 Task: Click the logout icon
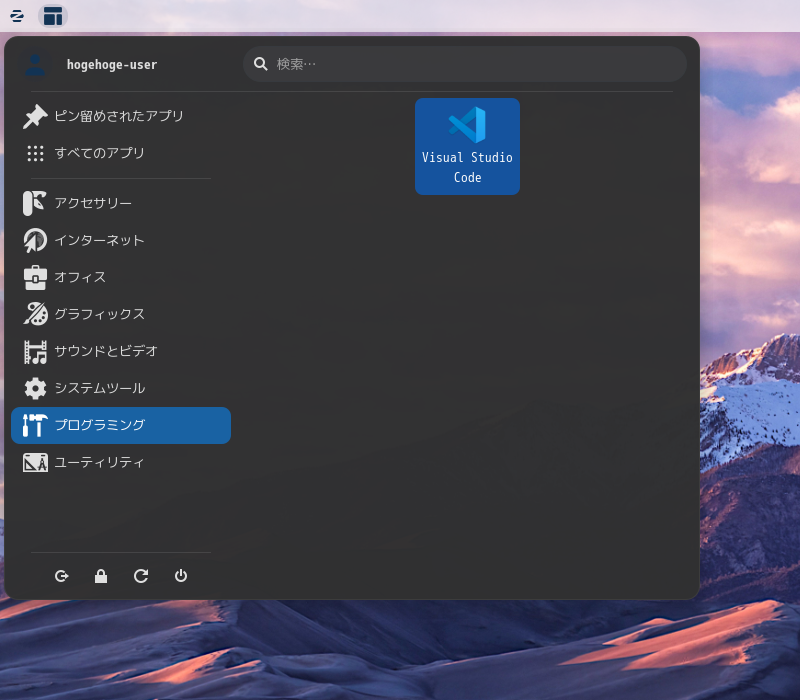(x=61, y=576)
